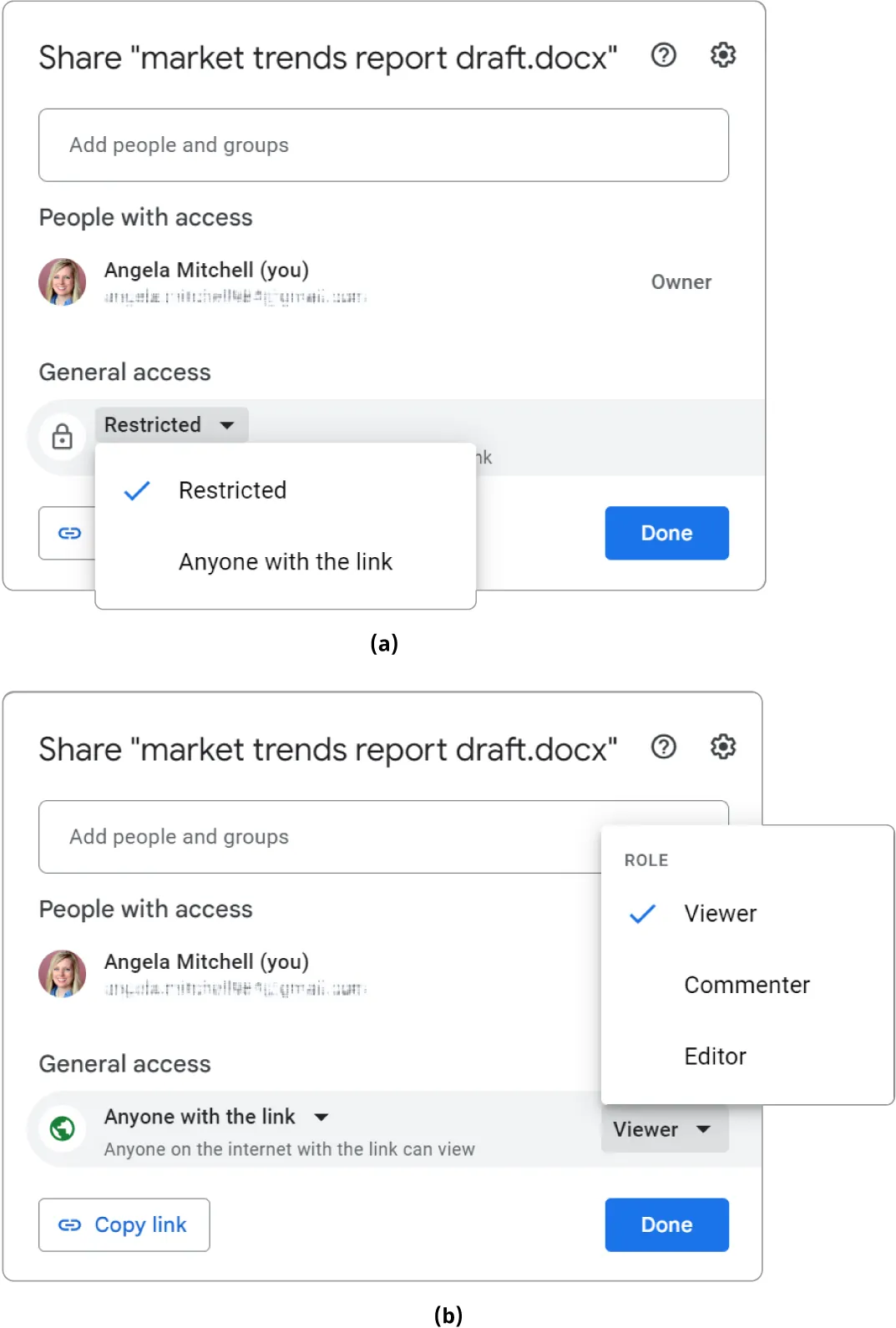Select the checked Viewer role option

720,914
